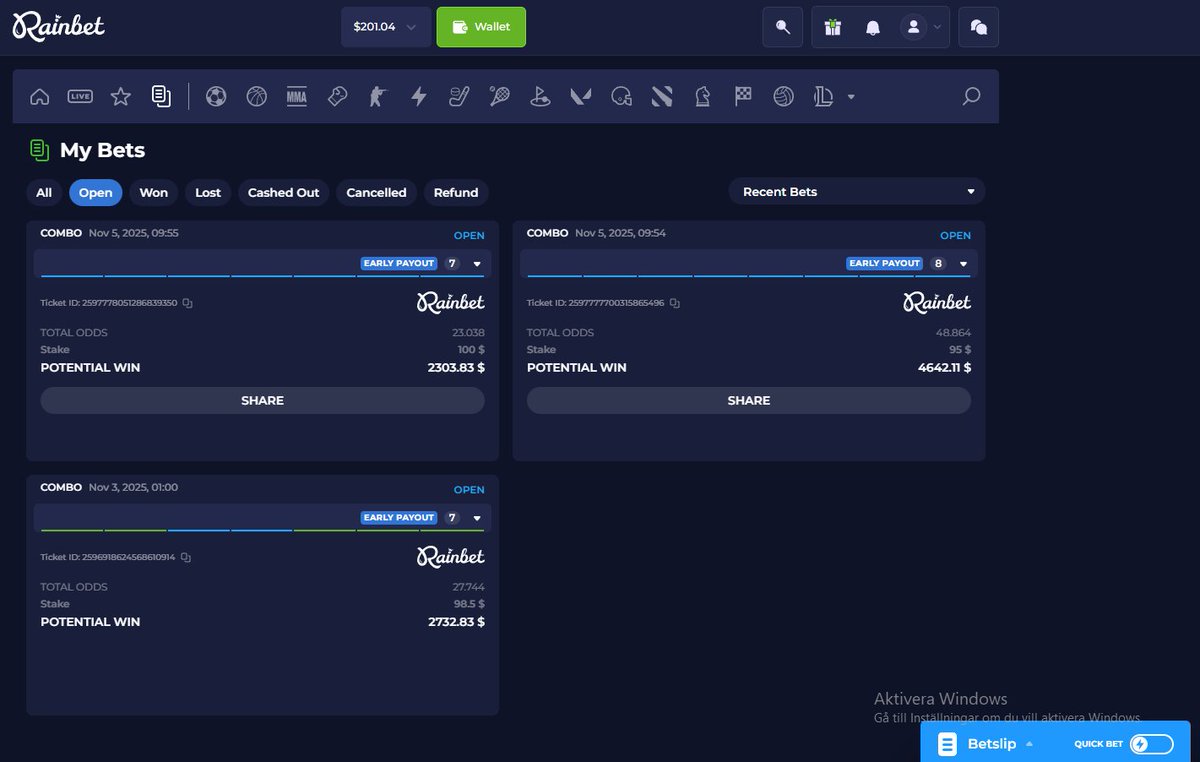Select the My Bets slip icon in sports bar

point(161,96)
